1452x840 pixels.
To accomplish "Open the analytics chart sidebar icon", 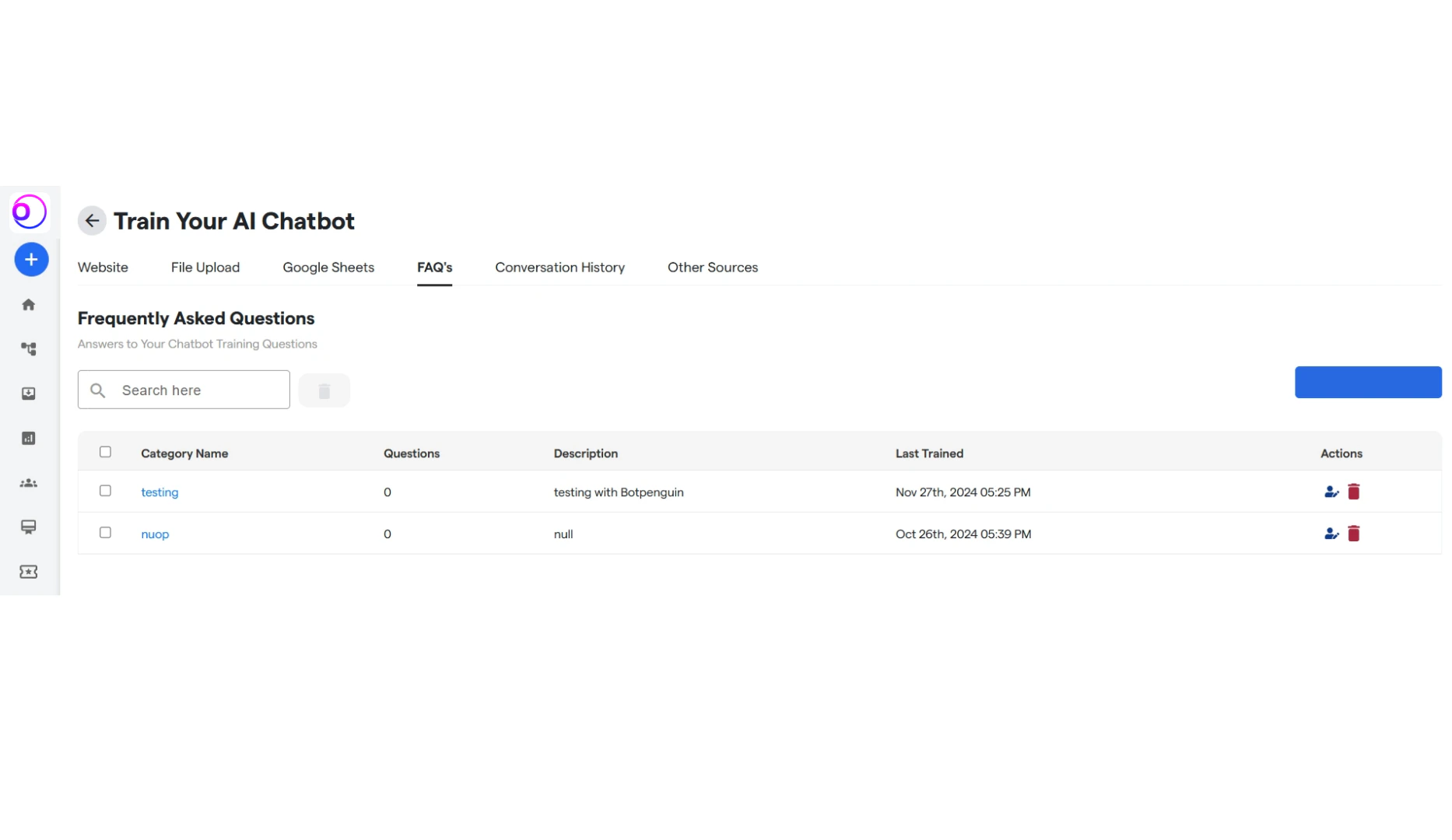I will coord(29,439).
